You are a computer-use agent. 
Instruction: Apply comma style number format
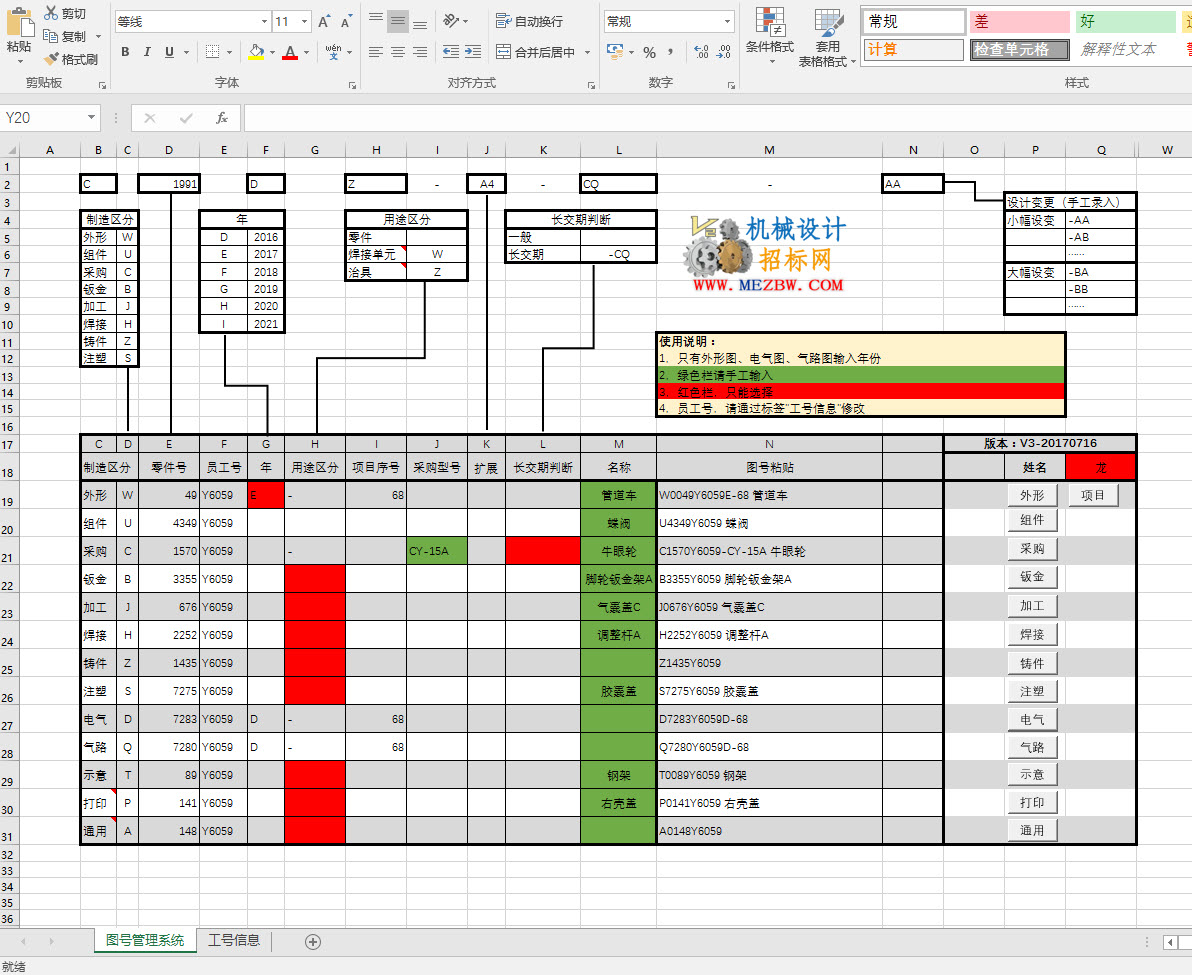670,52
